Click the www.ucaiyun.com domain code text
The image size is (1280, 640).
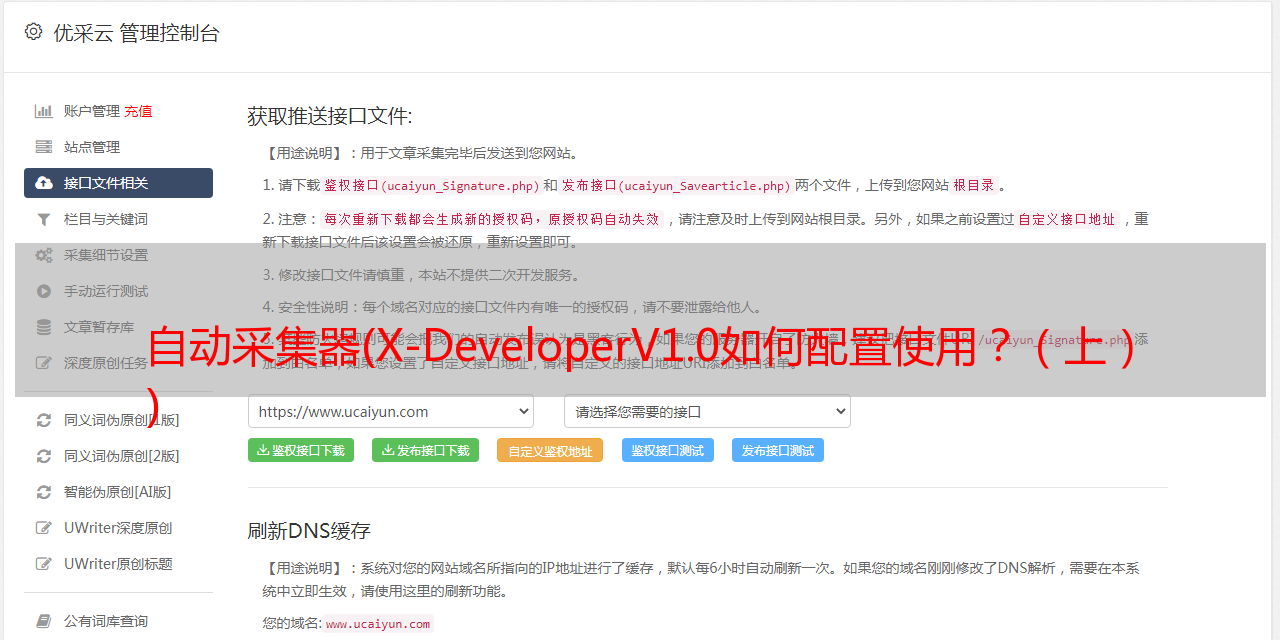coord(378,623)
